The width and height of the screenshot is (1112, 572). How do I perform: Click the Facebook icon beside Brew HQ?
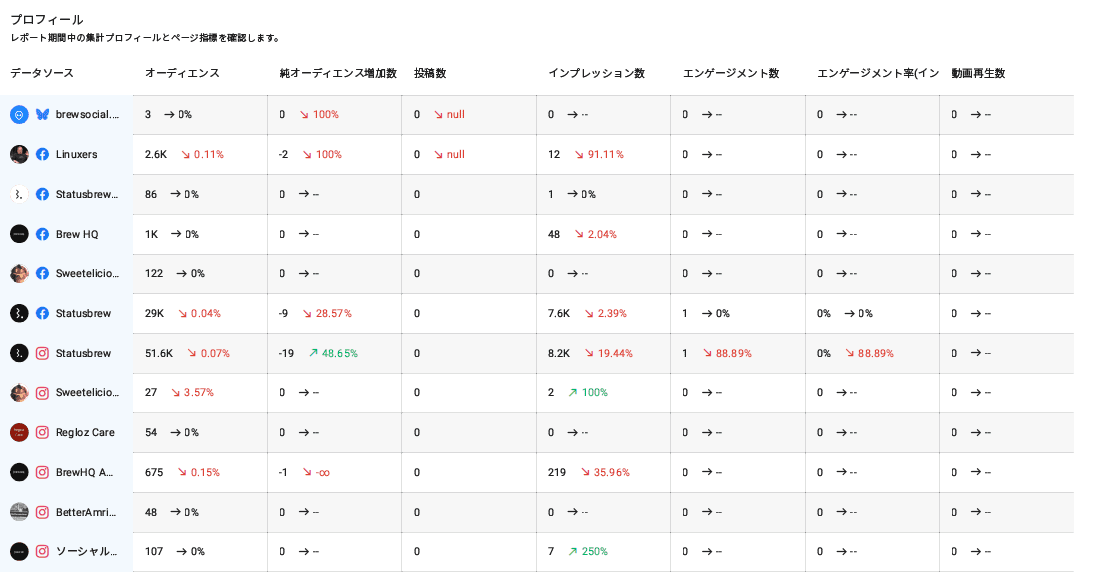coord(42,234)
